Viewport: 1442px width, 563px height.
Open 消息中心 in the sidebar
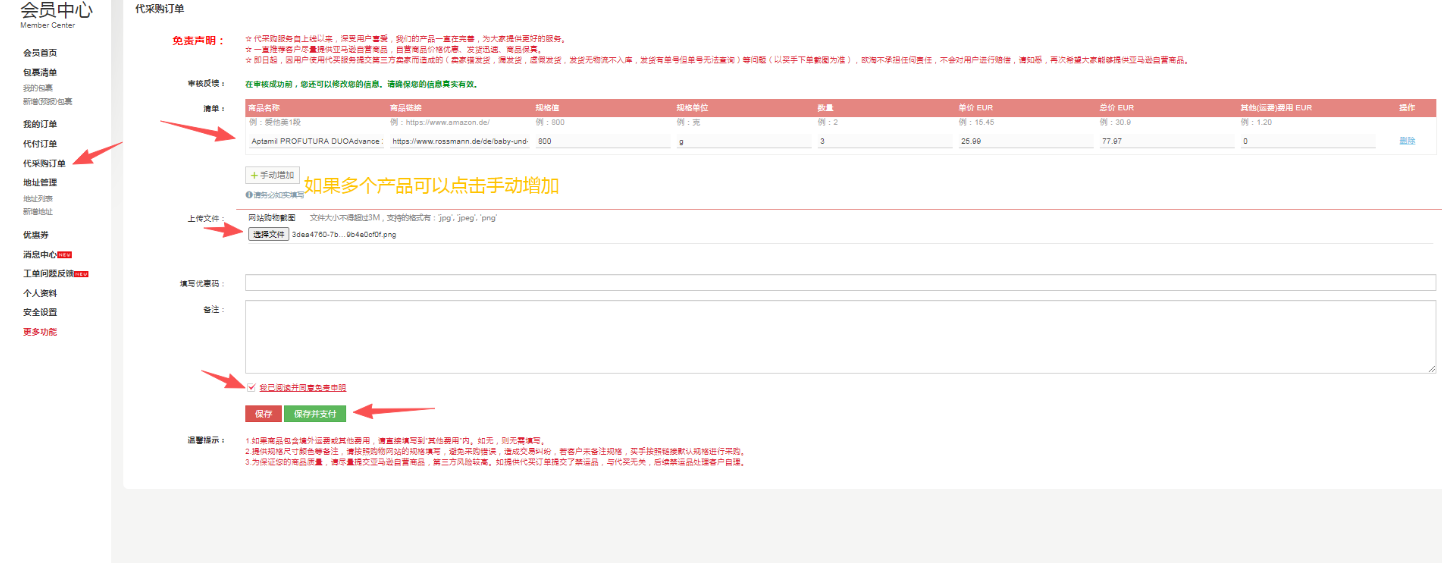click(x=40, y=254)
